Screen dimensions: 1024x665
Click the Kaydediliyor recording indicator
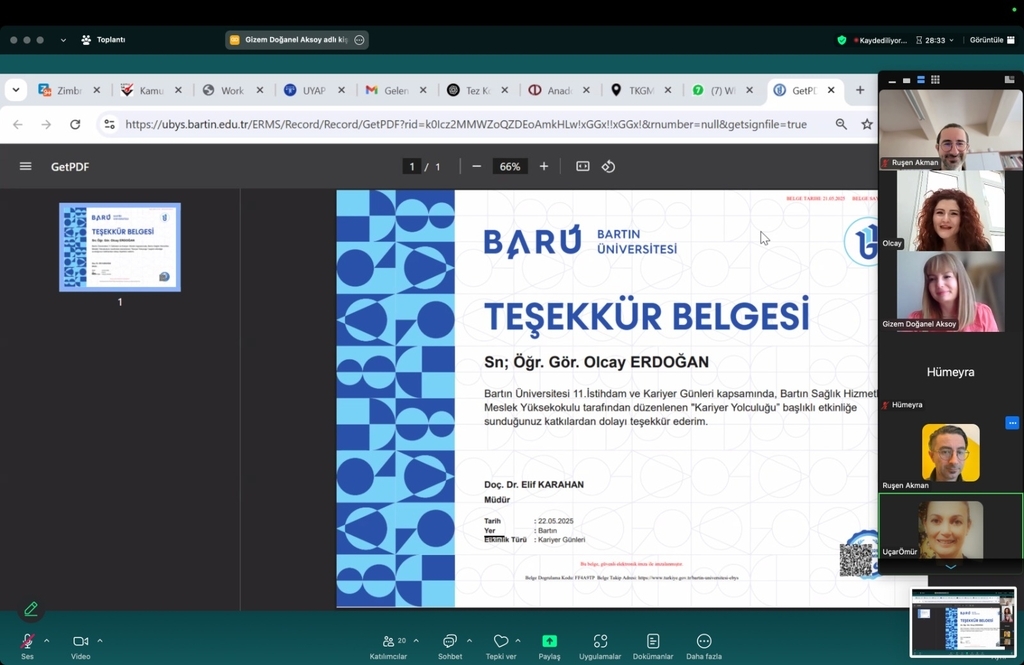880,40
